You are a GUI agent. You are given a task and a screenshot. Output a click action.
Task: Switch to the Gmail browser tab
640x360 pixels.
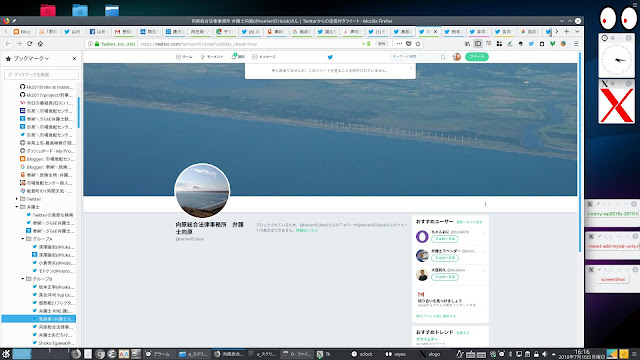[123, 31]
